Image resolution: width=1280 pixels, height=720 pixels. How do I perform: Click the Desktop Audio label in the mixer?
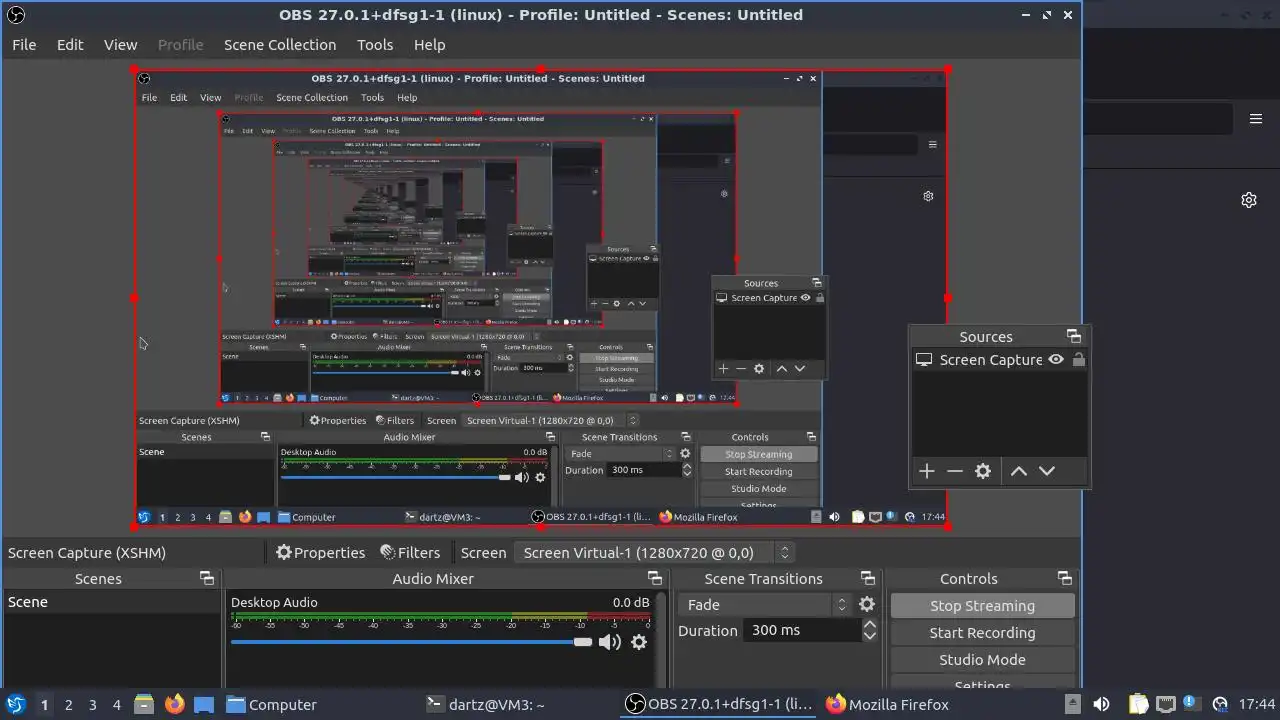(274, 602)
